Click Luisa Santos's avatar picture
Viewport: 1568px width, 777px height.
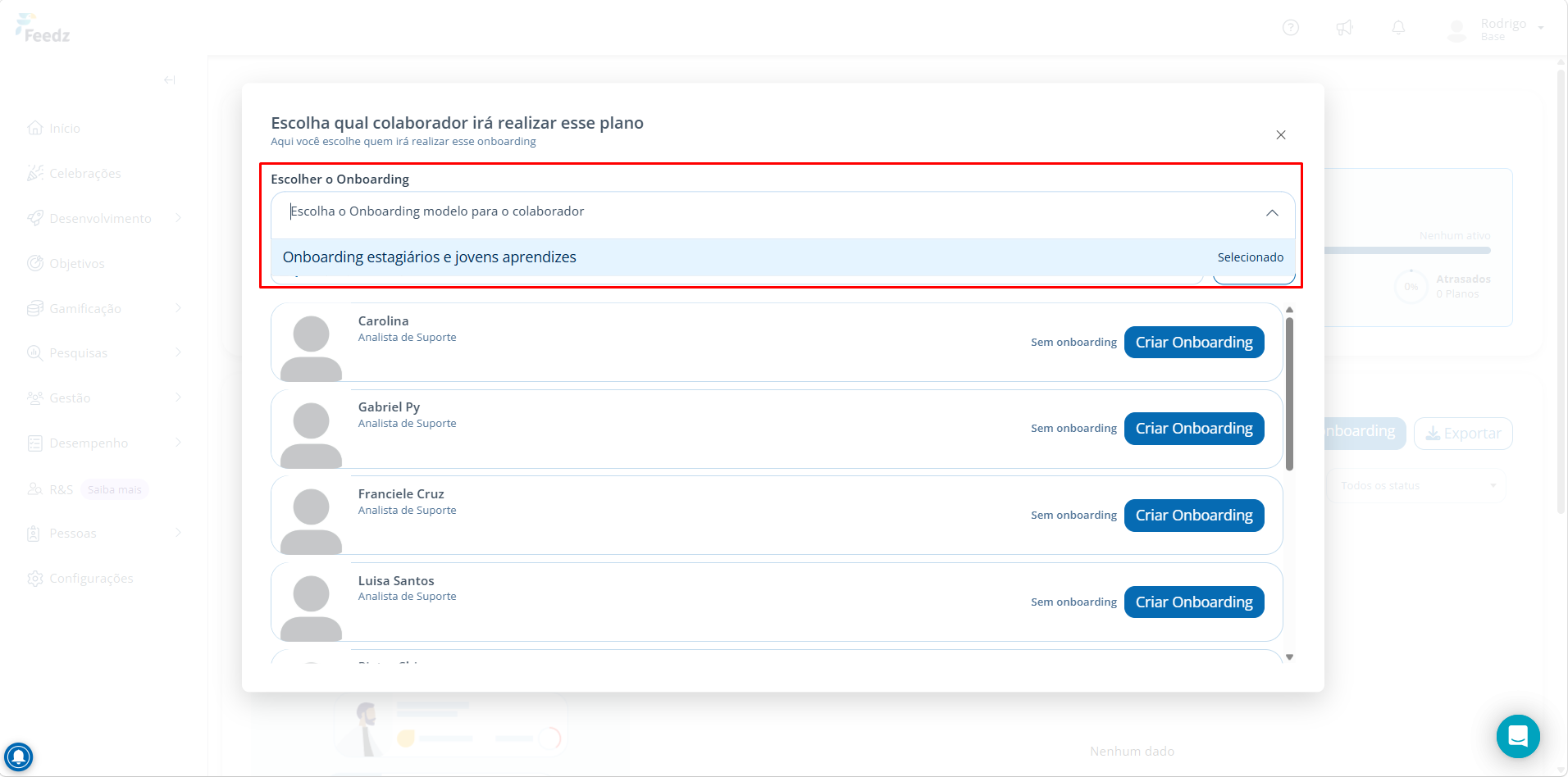point(311,607)
